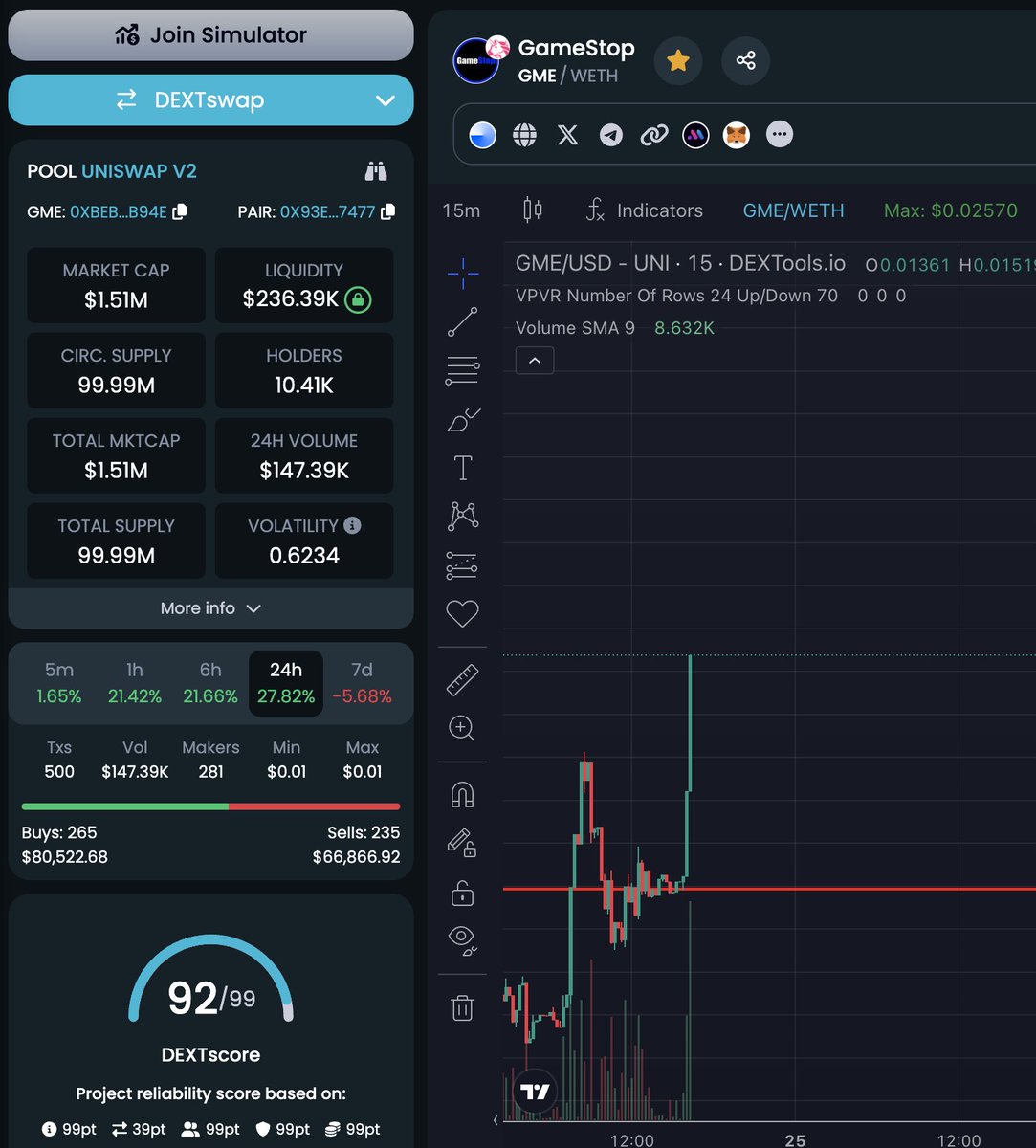Click the GameStop token logo
The width and height of the screenshot is (1036, 1148).
pyautogui.click(x=478, y=60)
